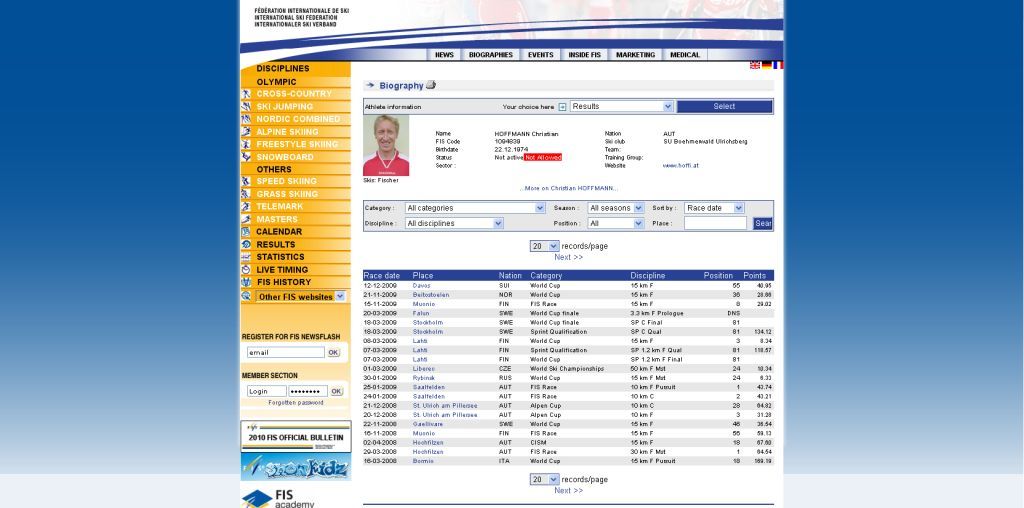1024x508 pixels.
Task: Click the OK button next to email field
Action: click(333, 353)
